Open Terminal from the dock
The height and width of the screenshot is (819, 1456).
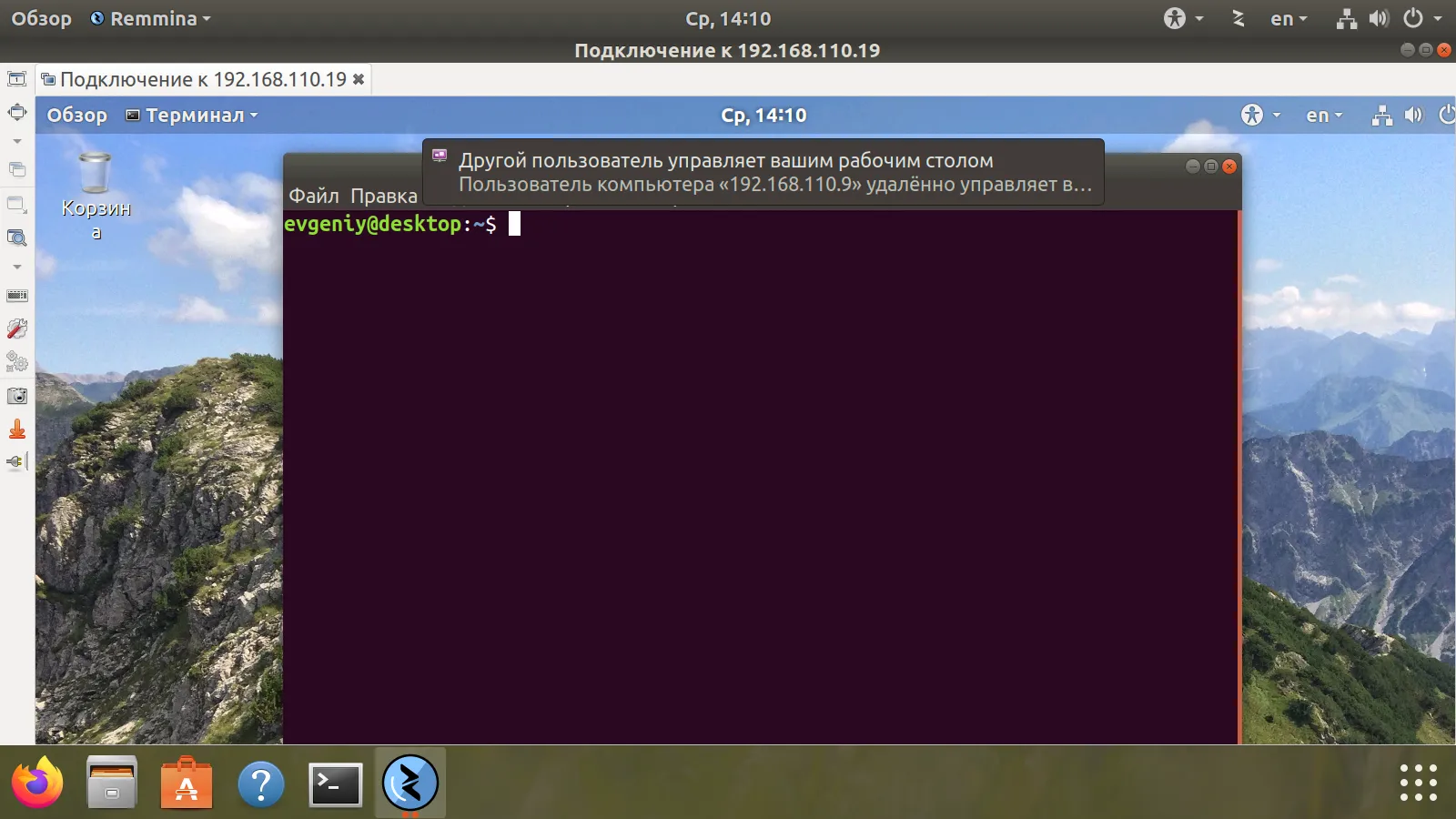point(336,784)
